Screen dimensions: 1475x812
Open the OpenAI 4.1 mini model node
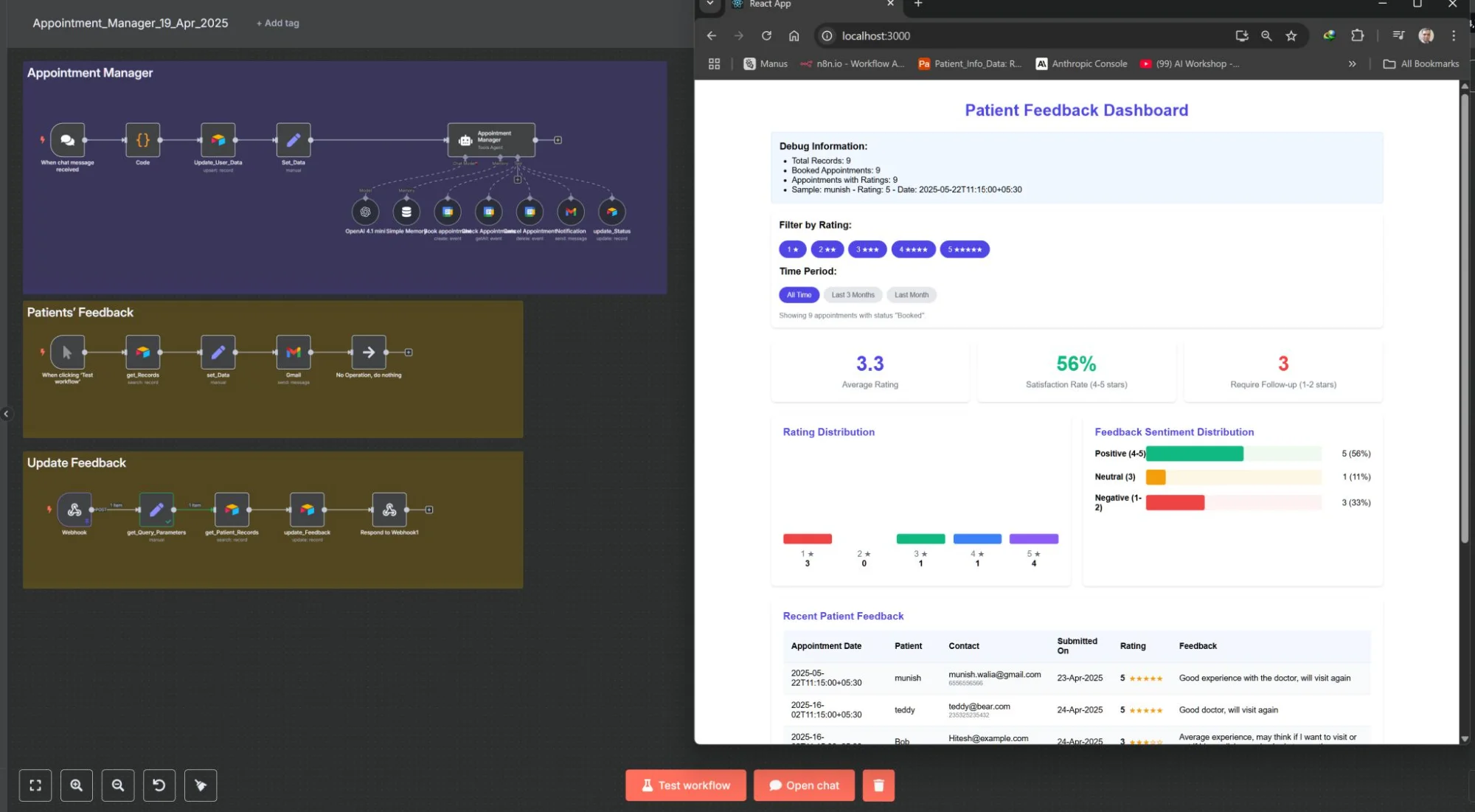point(367,212)
